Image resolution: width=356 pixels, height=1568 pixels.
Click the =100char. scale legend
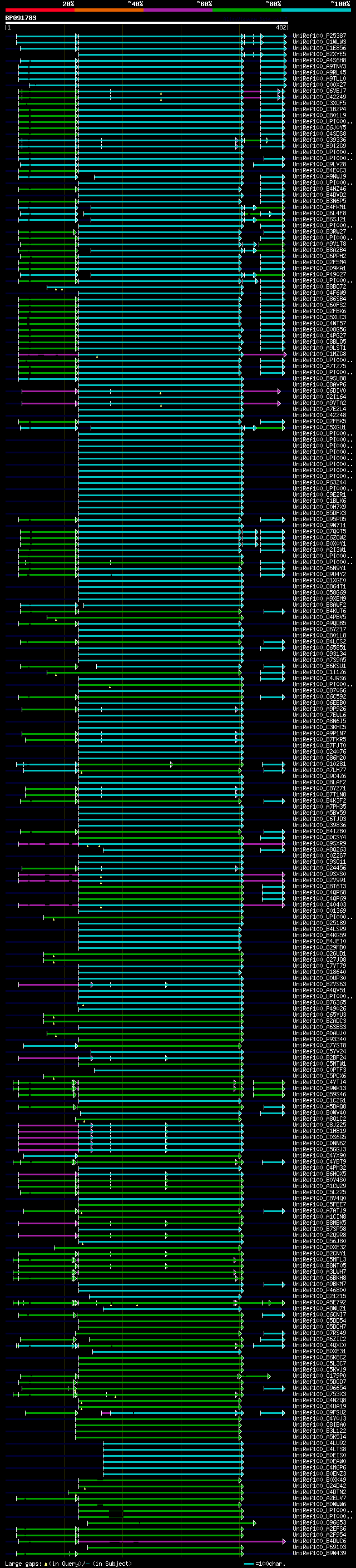[264, 1563]
